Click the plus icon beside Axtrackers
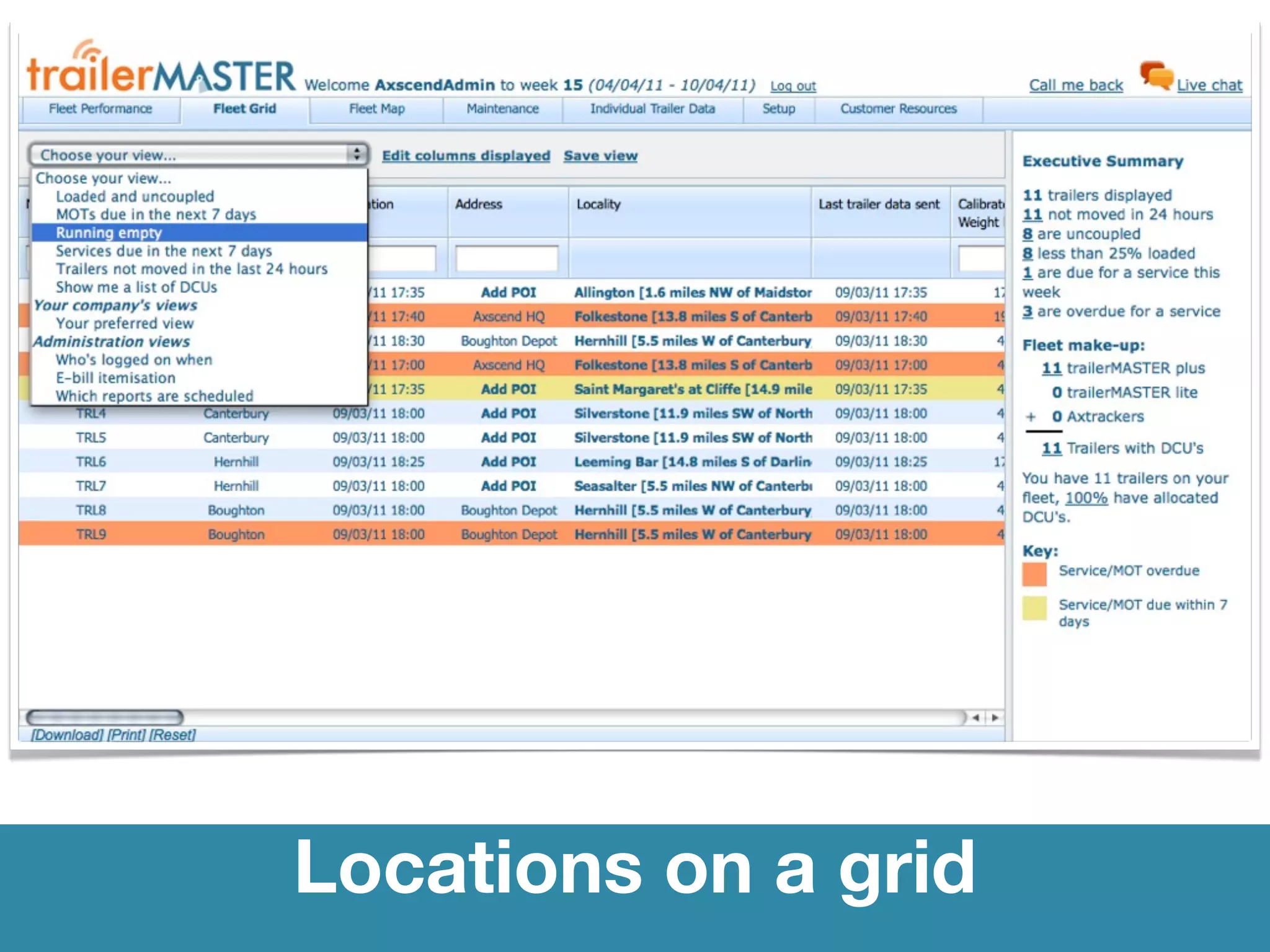1270x952 pixels. click(x=1031, y=417)
